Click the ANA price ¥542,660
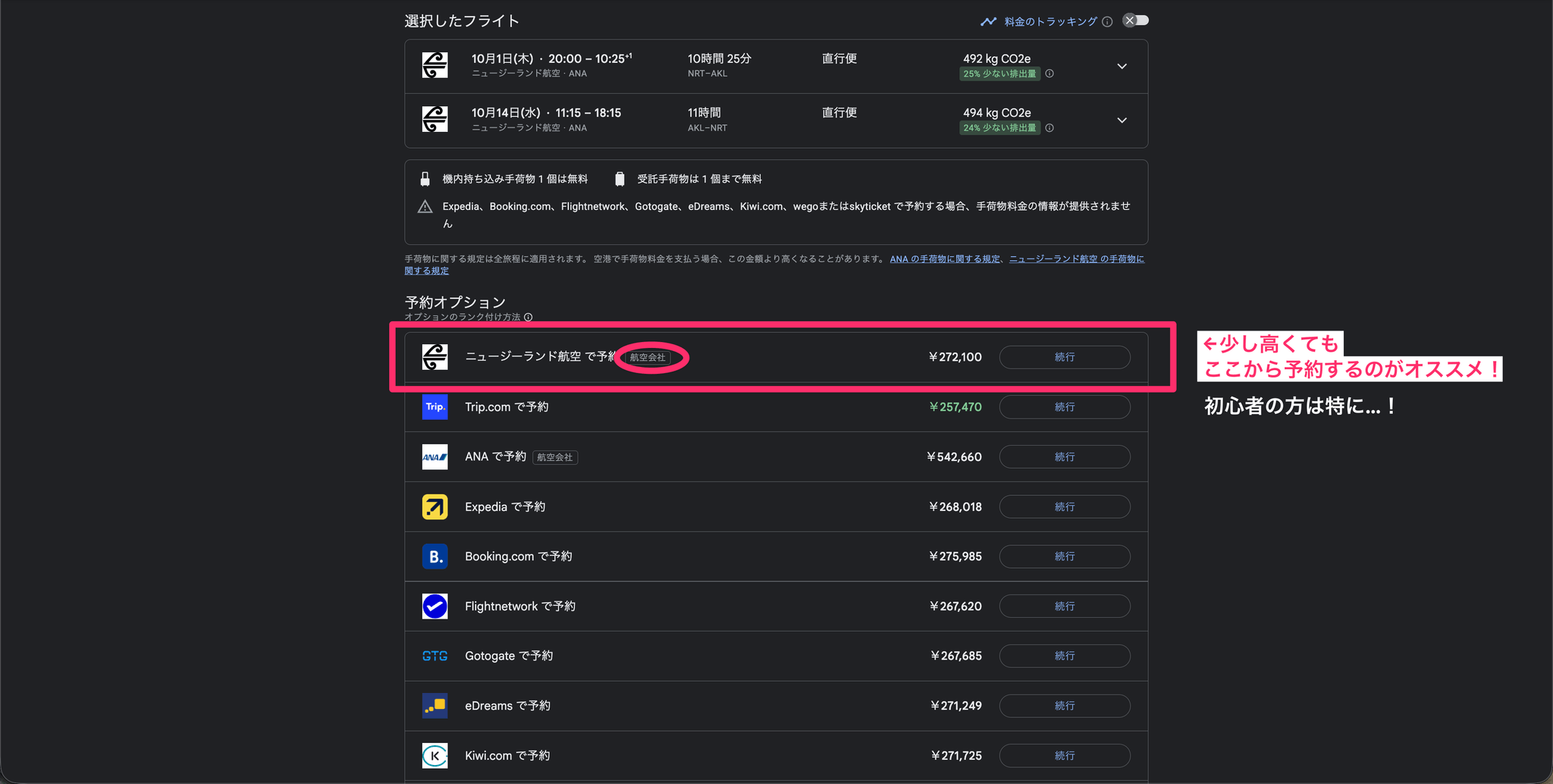This screenshot has width=1553, height=784. click(x=954, y=457)
